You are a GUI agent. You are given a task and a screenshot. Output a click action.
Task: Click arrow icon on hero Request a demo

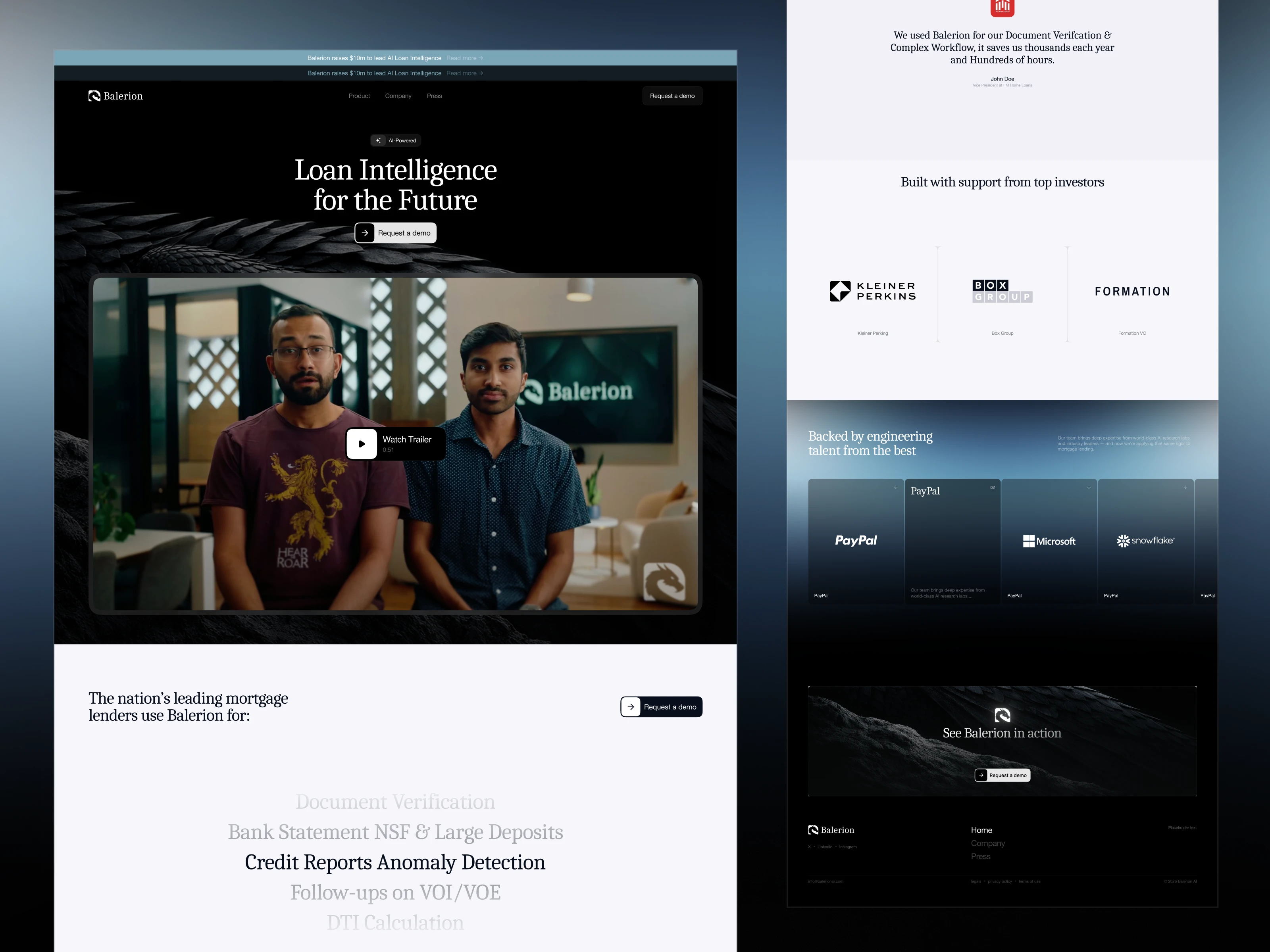[365, 233]
